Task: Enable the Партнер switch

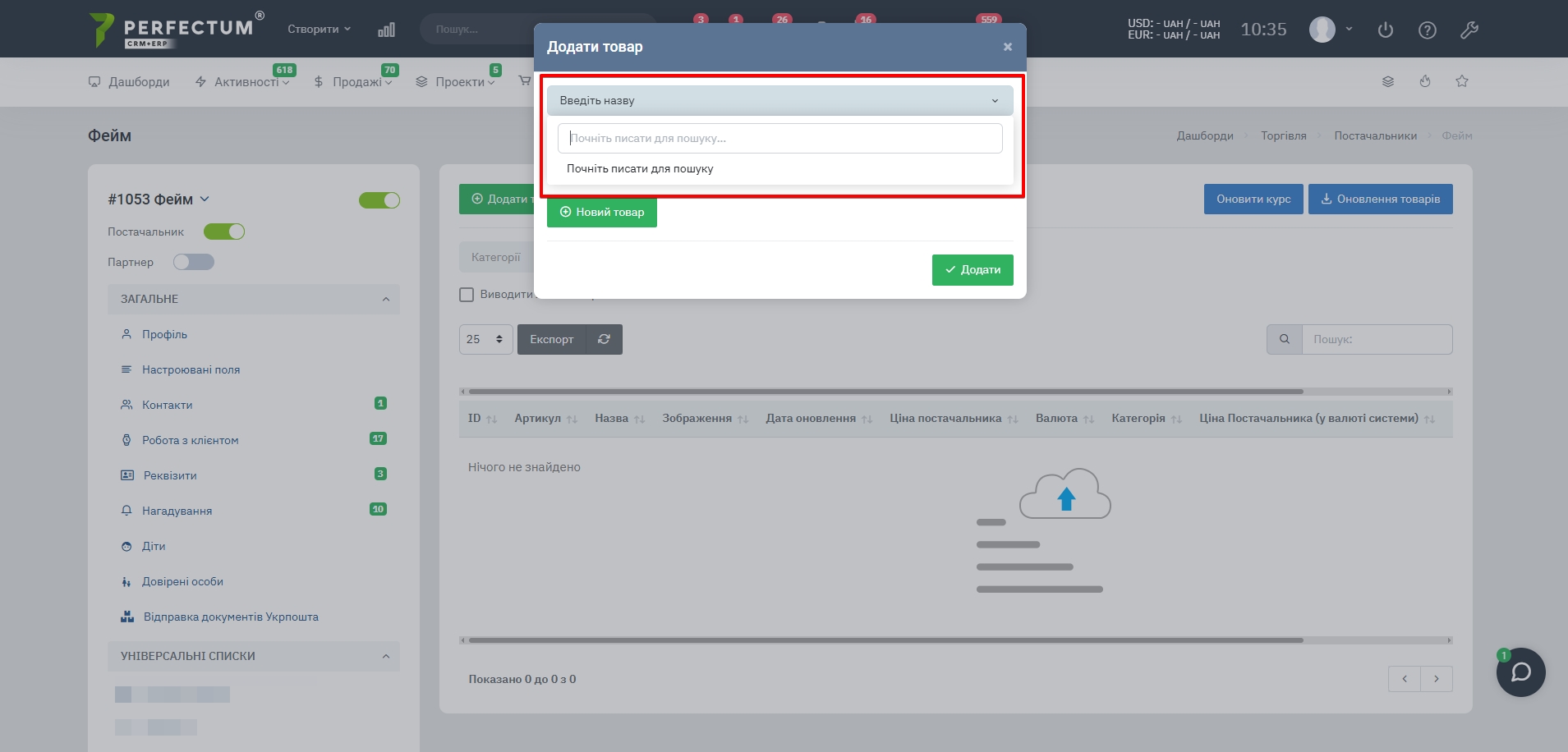Action: pyautogui.click(x=194, y=262)
